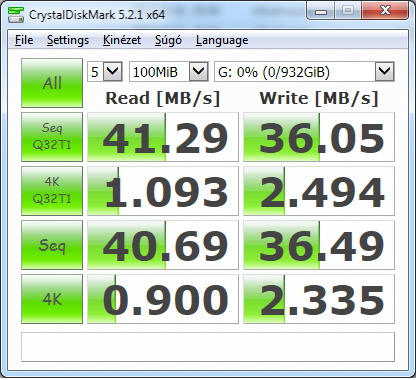The image size is (416, 380).
Task: Select the 4K read value 0.900
Action: pyautogui.click(x=163, y=299)
